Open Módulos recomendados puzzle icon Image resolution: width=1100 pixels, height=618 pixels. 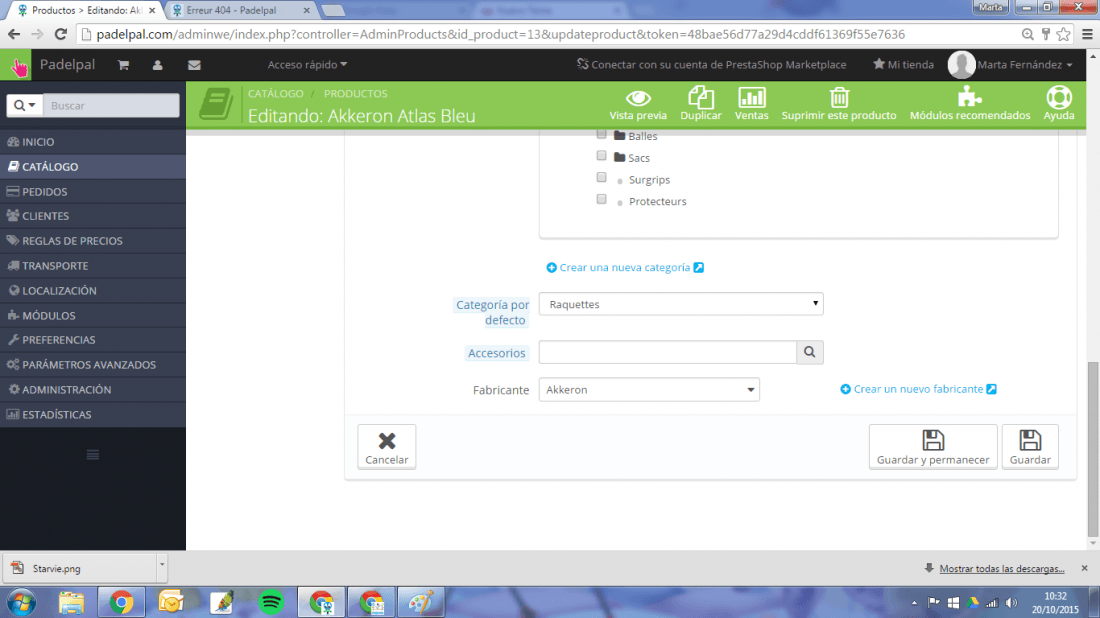tap(970, 105)
